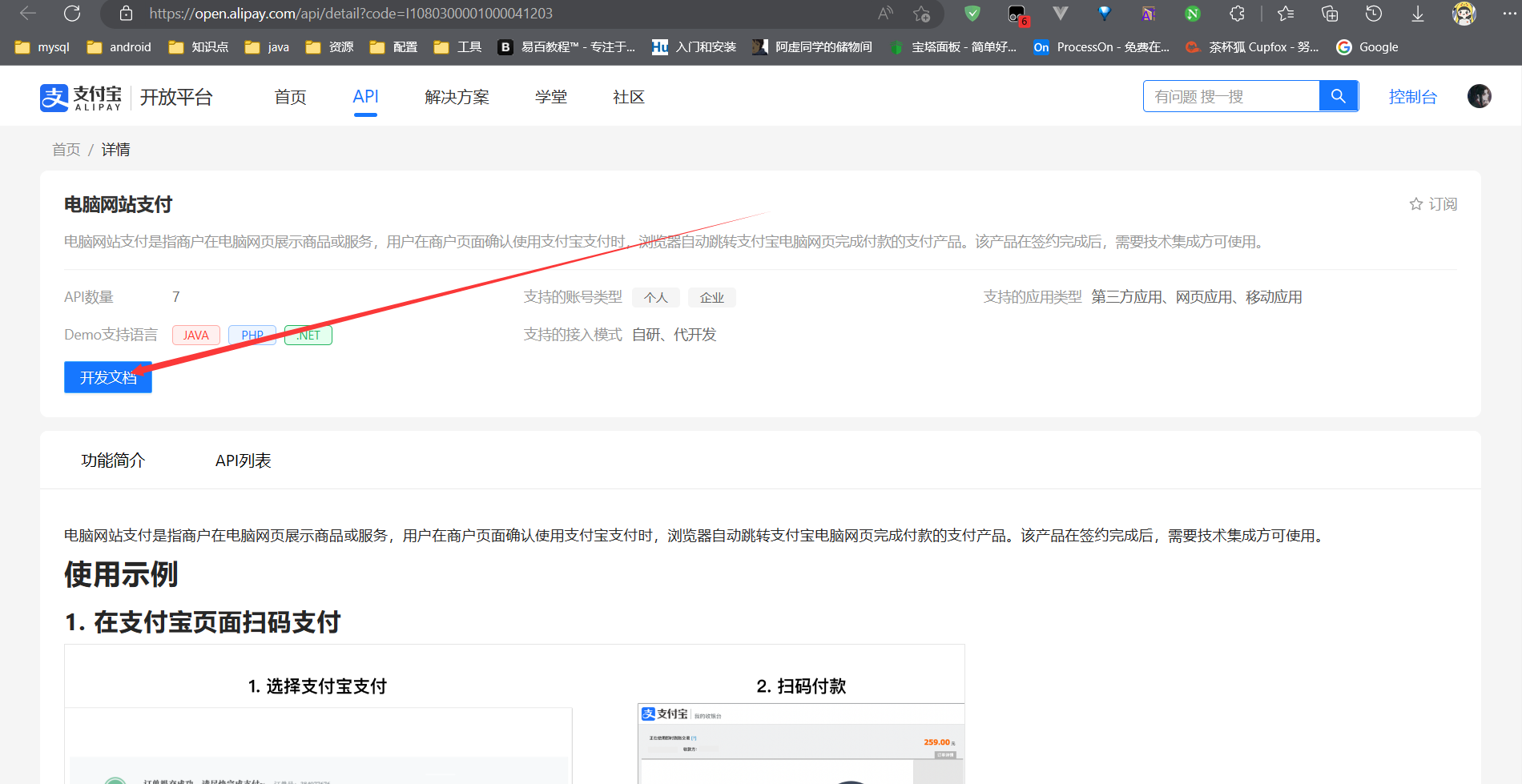Click the 企业 account type tag
The width and height of the screenshot is (1522, 784).
pyautogui.click(x=712, y=298)
